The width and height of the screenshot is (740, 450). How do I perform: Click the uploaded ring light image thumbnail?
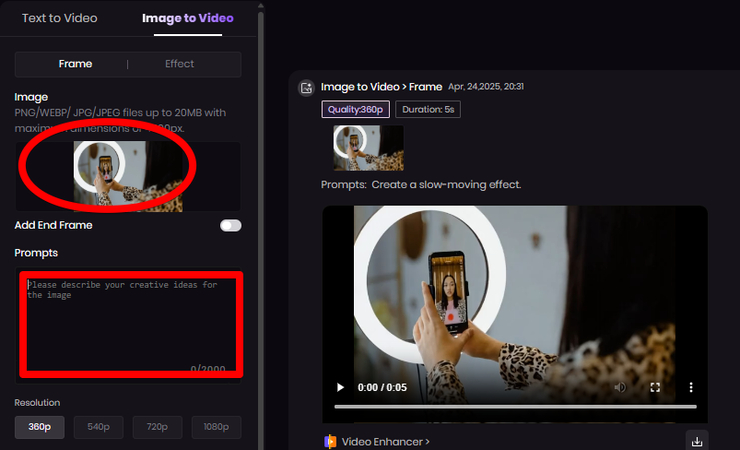128,176
